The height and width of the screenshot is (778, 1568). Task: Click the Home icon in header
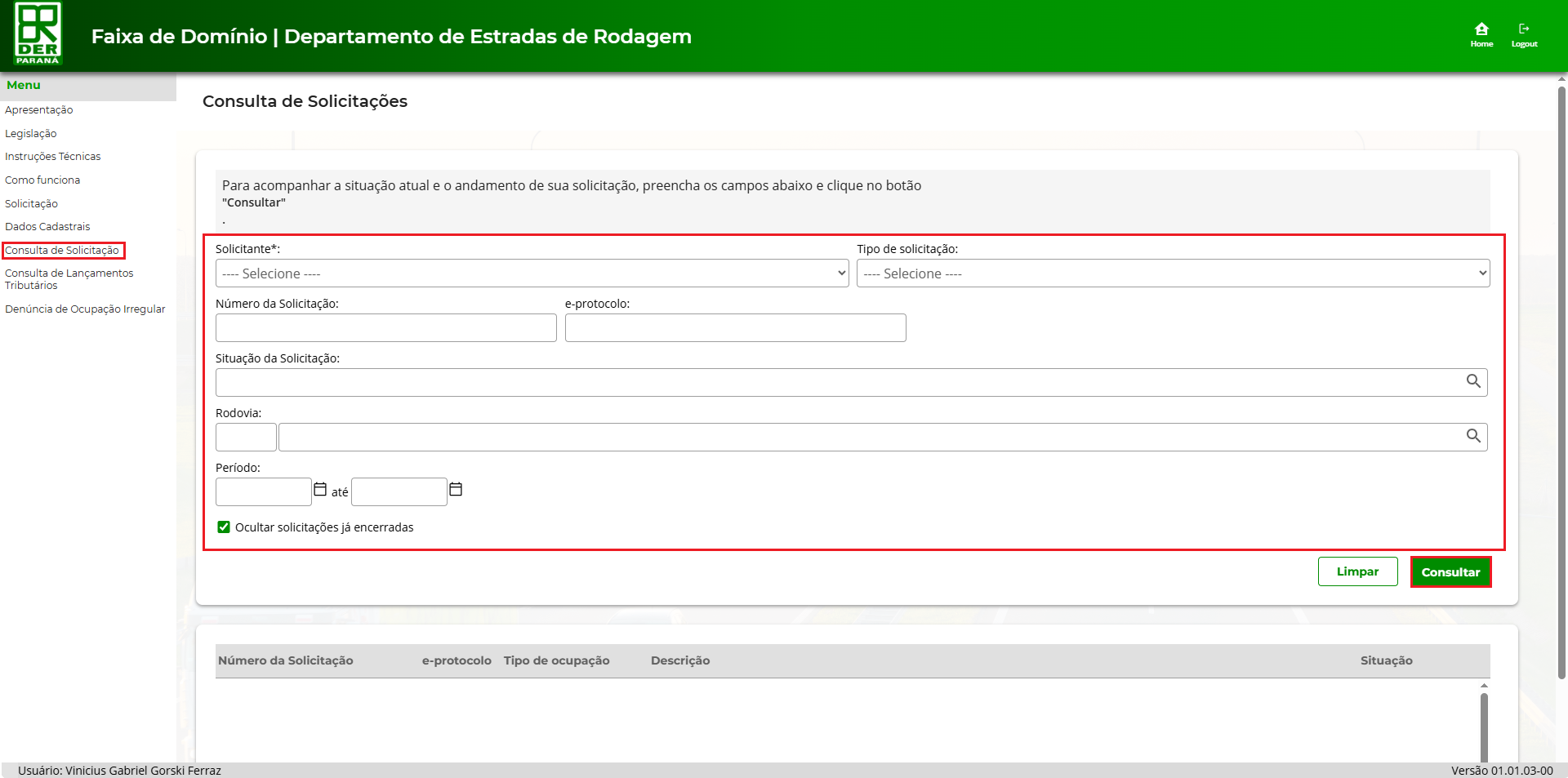1481,34
